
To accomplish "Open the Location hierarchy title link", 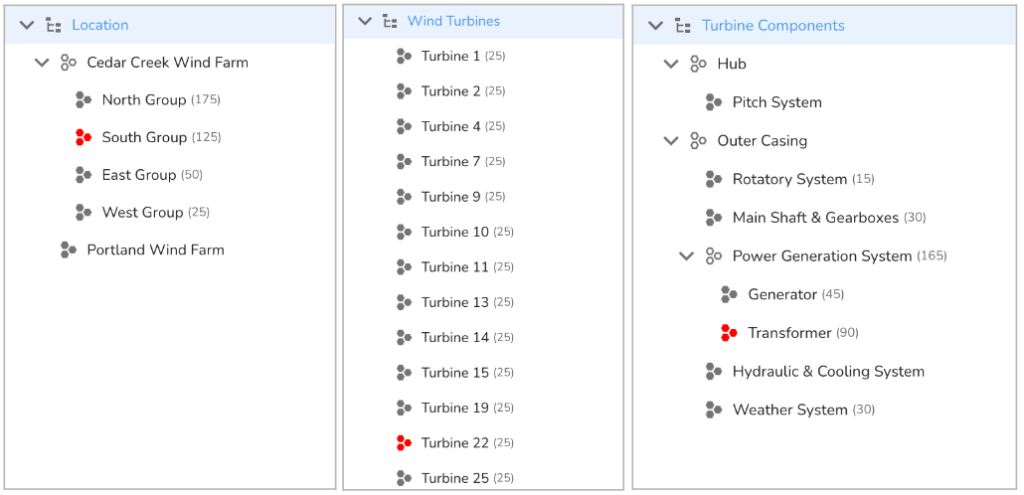I will coord(100,25).
